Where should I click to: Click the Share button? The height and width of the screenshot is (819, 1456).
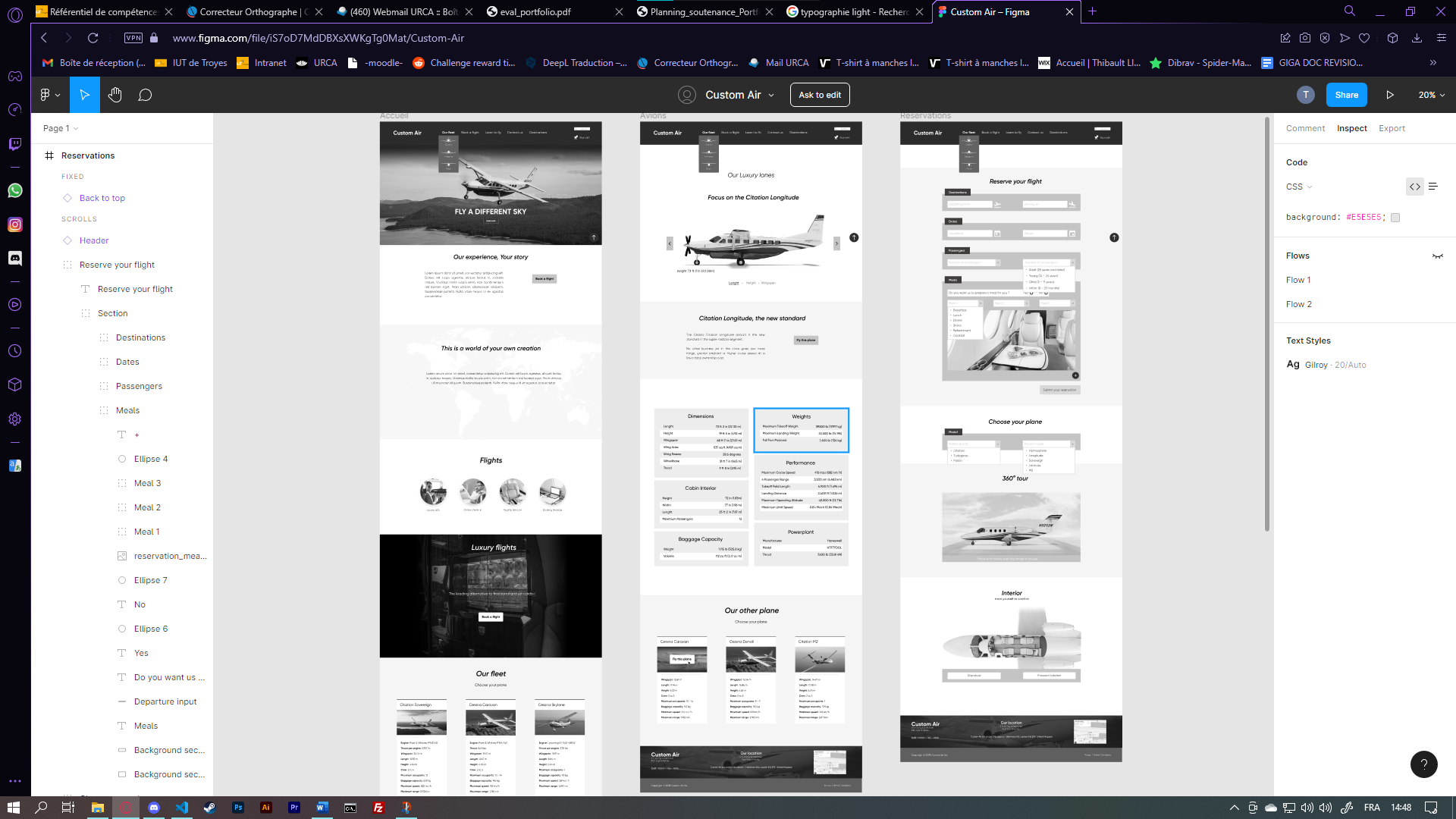point(1346,95)
